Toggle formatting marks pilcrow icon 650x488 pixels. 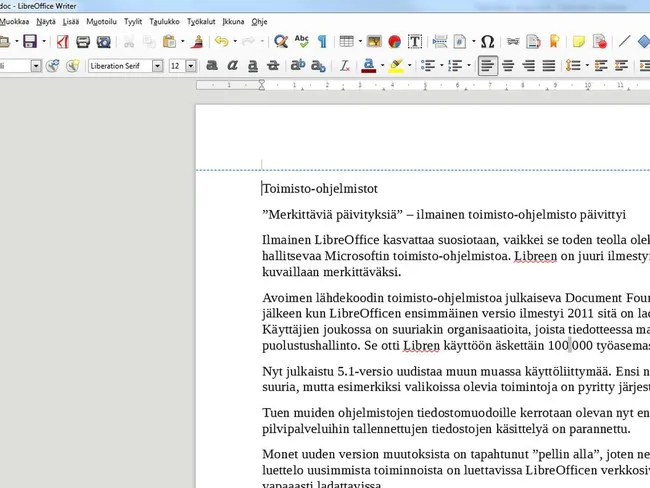click(322, 41)
